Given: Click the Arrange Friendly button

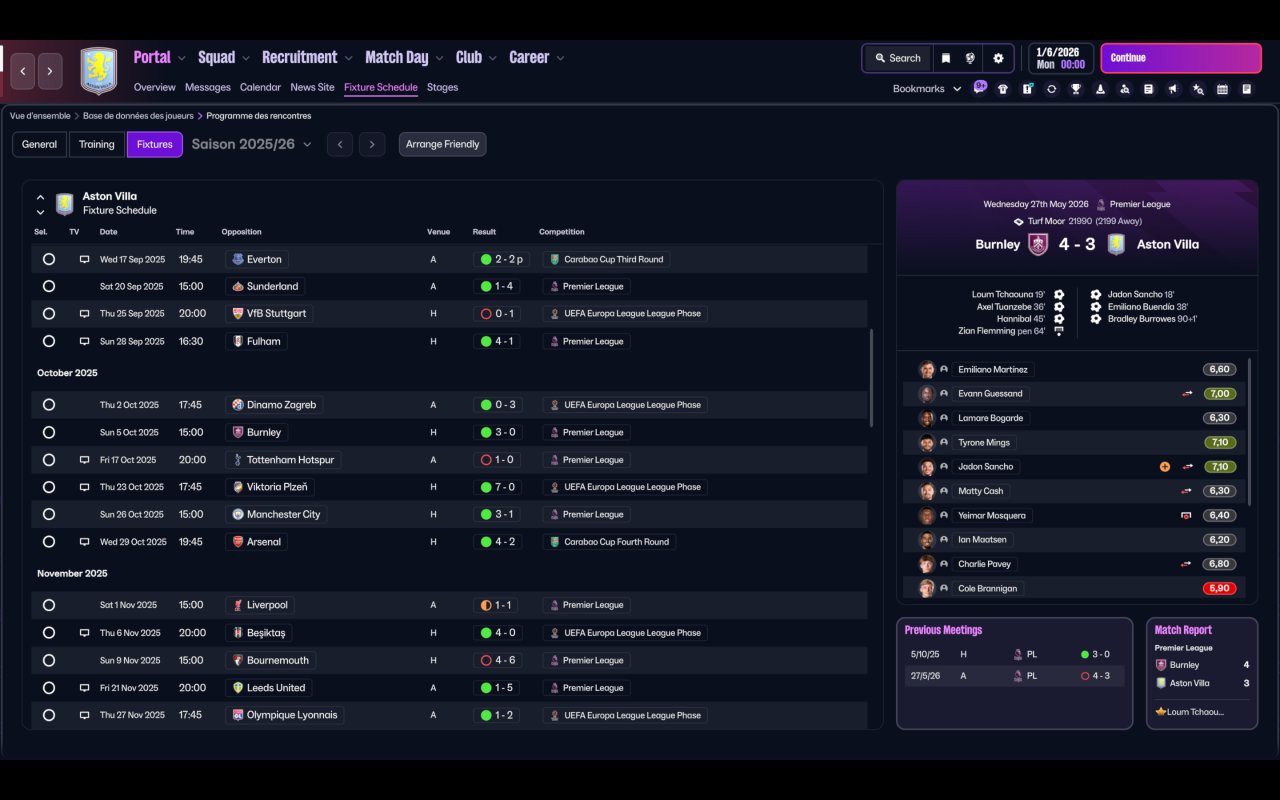Looking at the screenshot, I should 443,144.
